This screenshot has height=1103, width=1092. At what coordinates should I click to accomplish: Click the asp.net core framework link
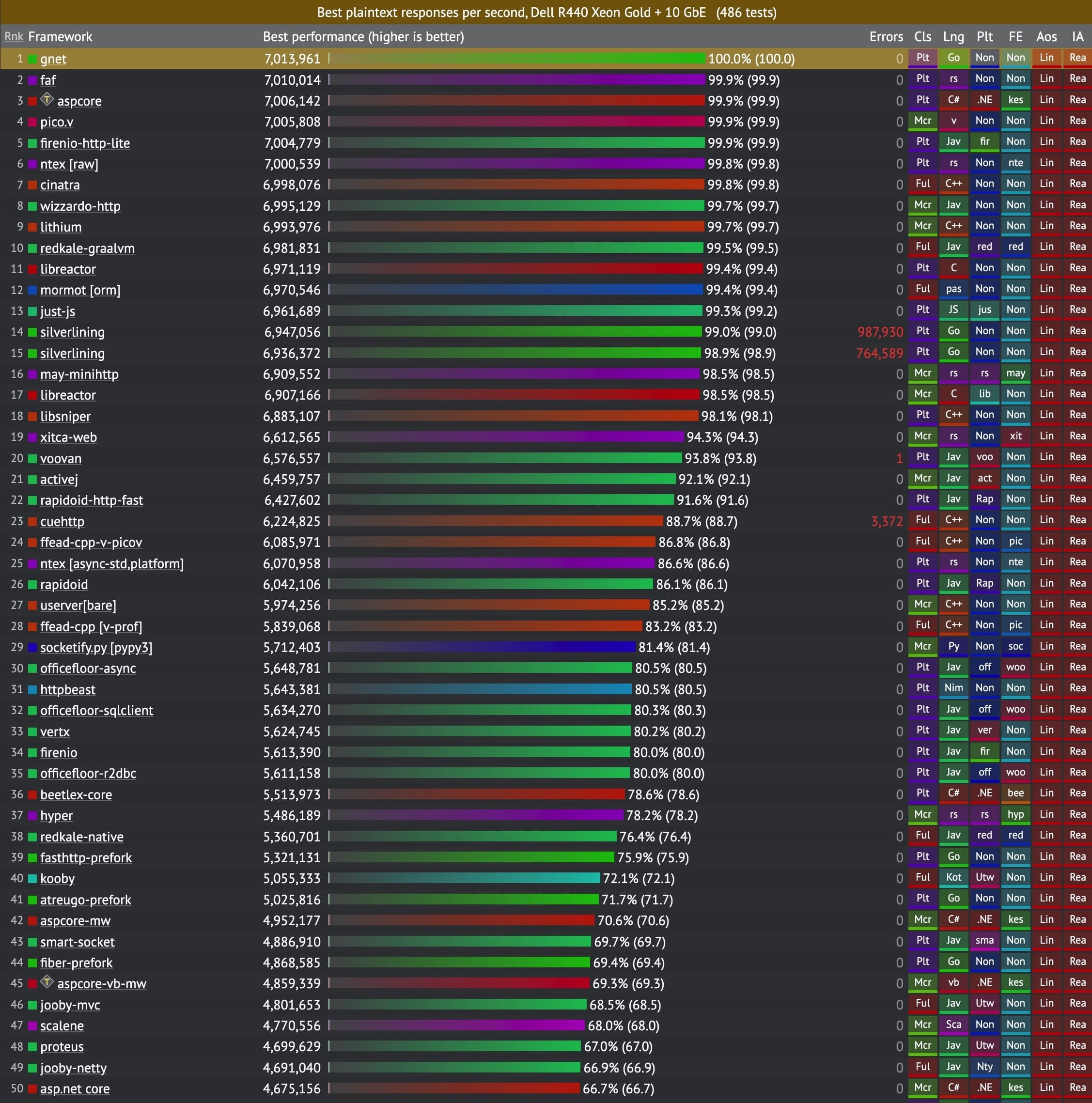coord(75,1089)
